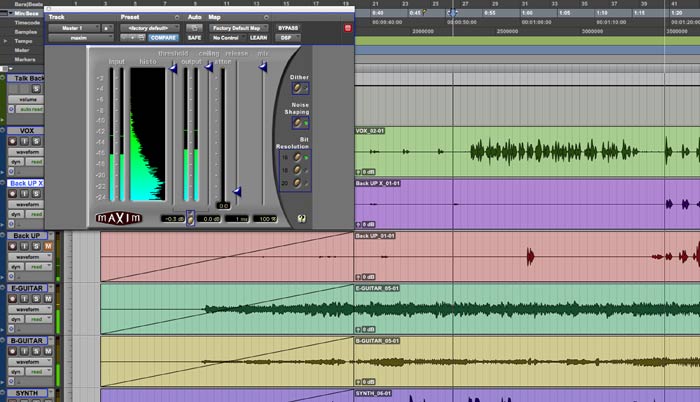Record-enable the B-GUITAR track
Screen dimensions: 700x402
click(12, 351)
